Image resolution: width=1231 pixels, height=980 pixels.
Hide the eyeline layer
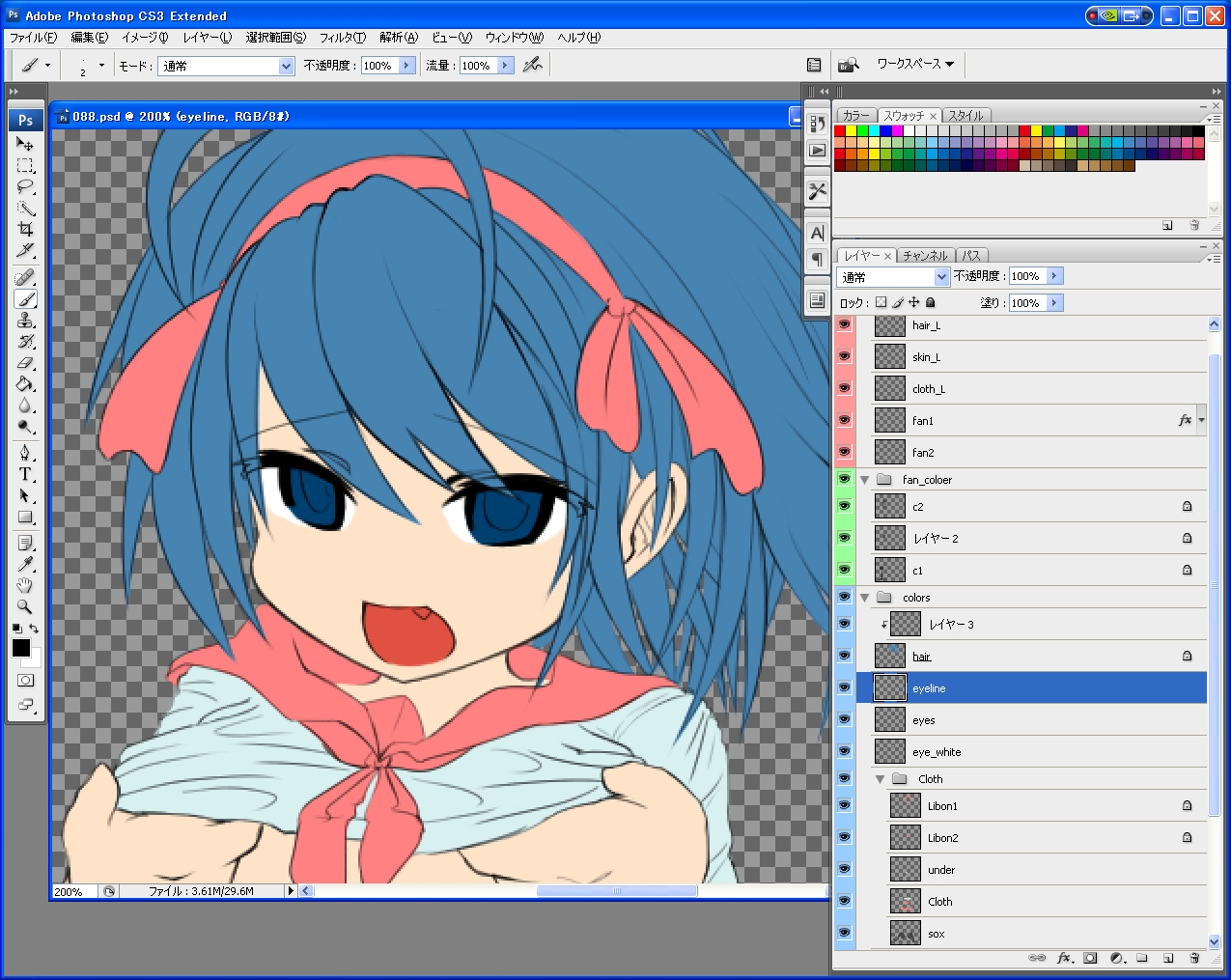click(845, 687)
